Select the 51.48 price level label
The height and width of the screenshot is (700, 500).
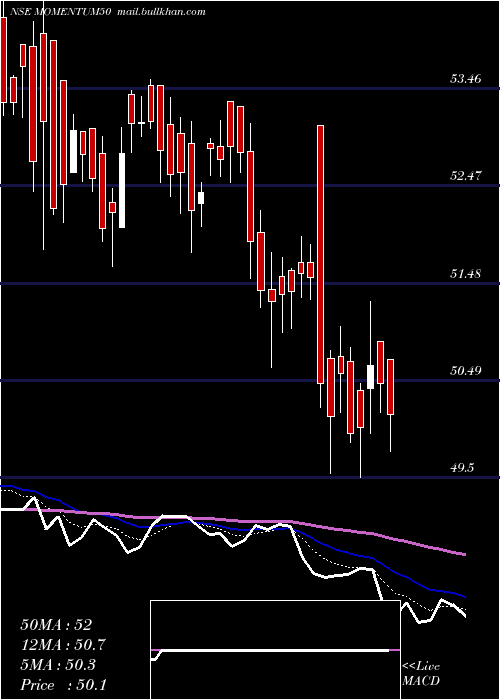click(466, 274)
